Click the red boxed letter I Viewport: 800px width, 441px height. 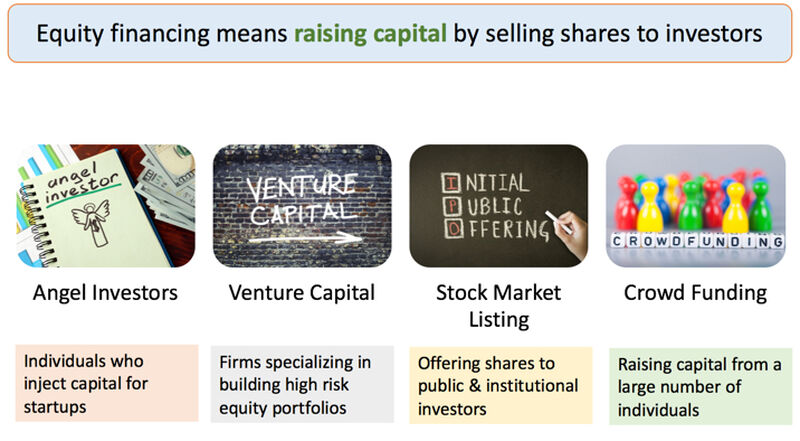pyautogui.click(x=450, y=183)
